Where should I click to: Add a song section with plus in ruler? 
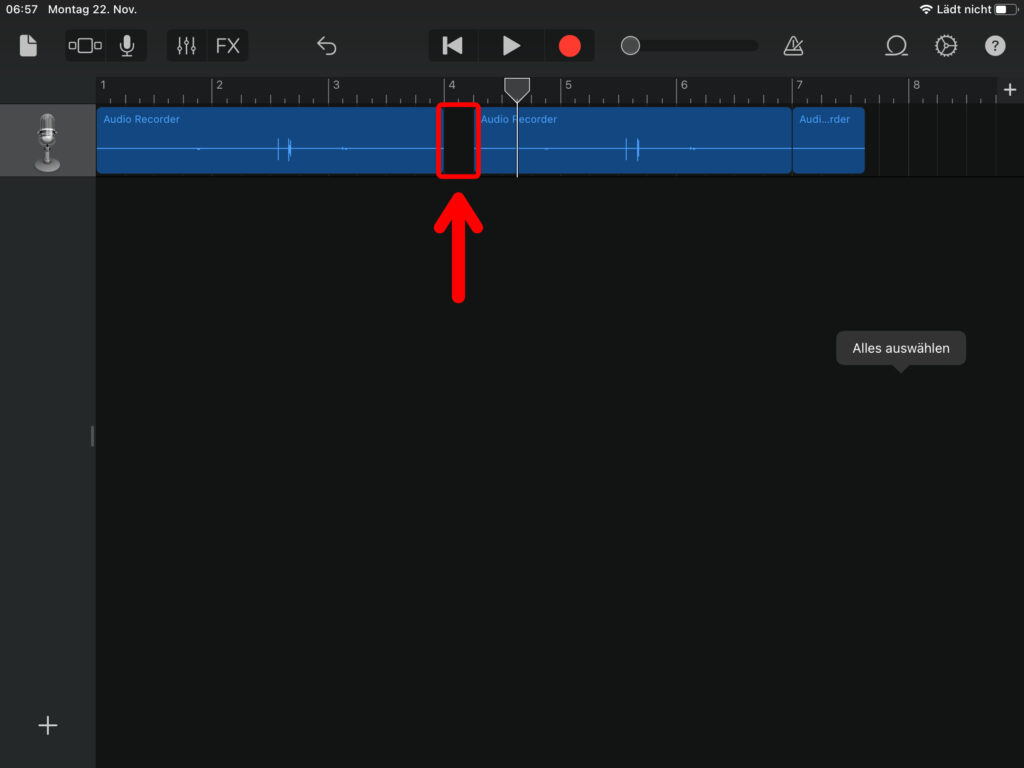tap(1010, 90)
